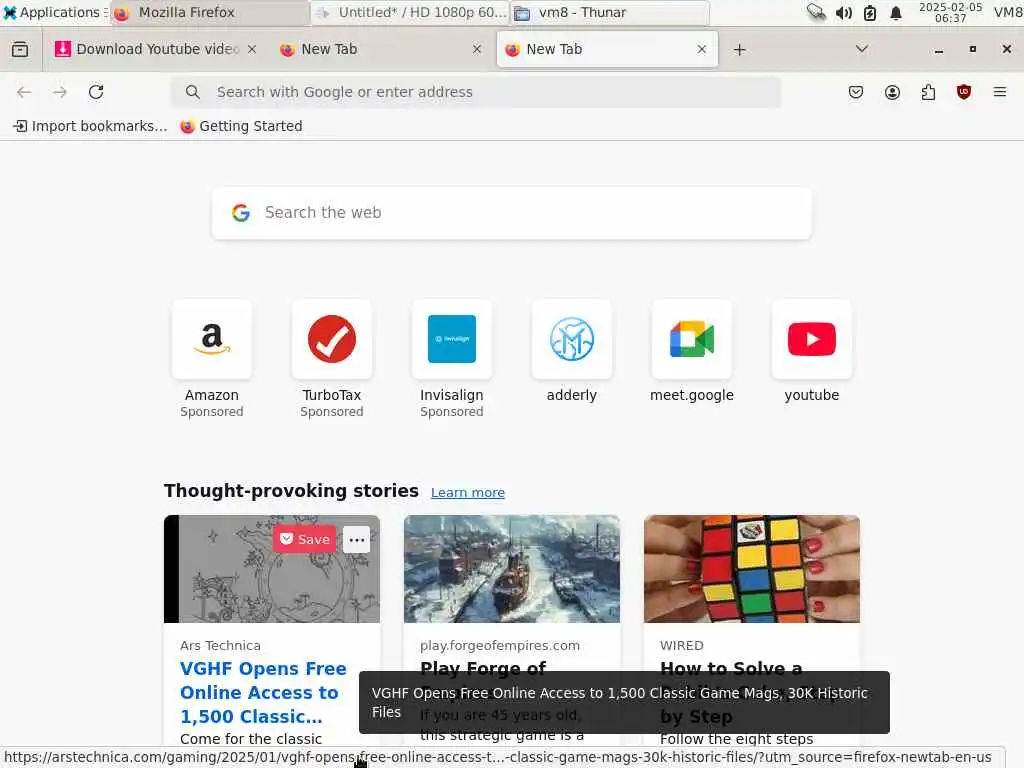Switch to Untitled HD 1080p taskbar window
The width and height of the screenshot is (1024, 768).
409,12
